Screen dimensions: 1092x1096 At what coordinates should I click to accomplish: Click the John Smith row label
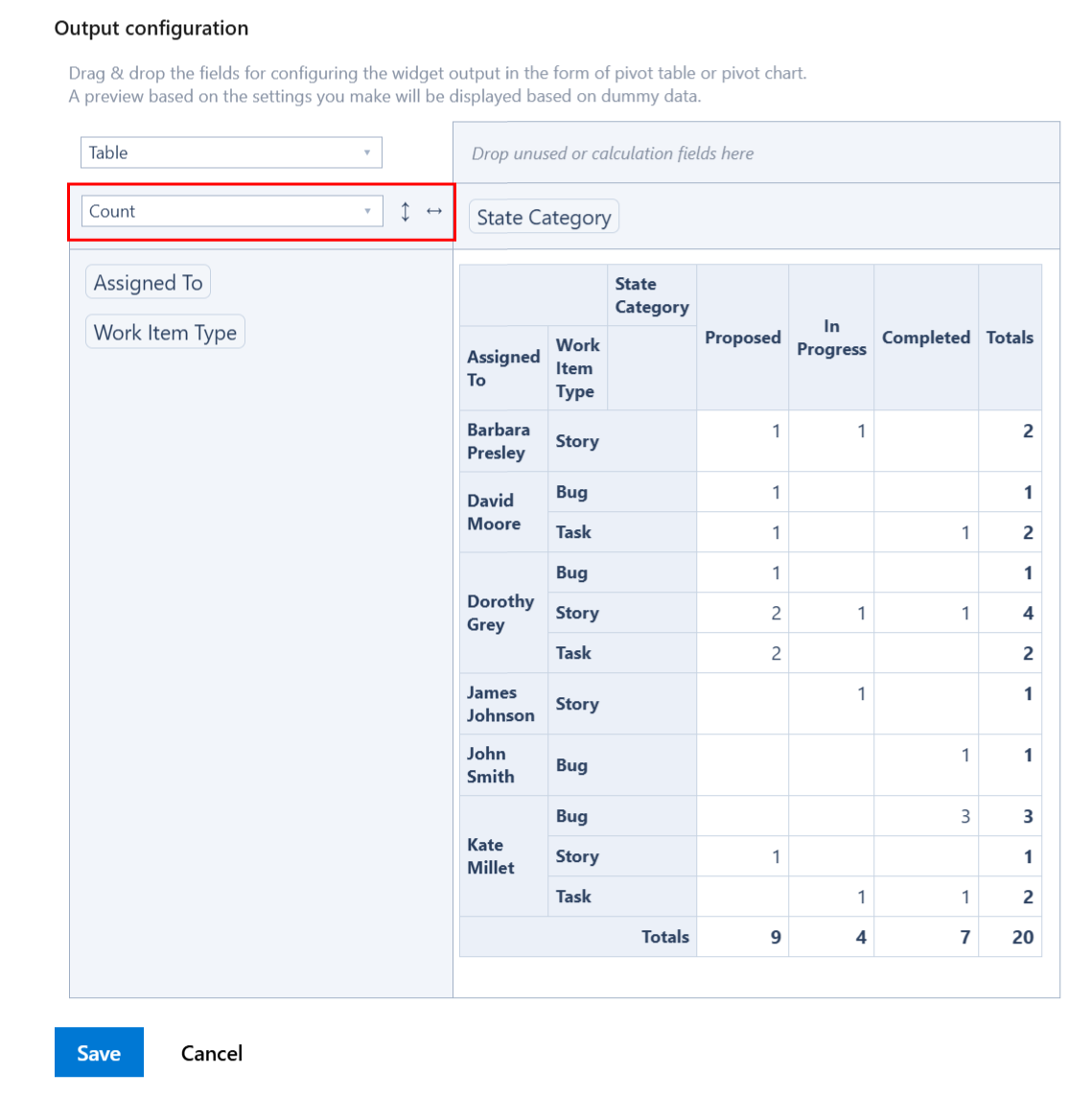tap(503, 764)
